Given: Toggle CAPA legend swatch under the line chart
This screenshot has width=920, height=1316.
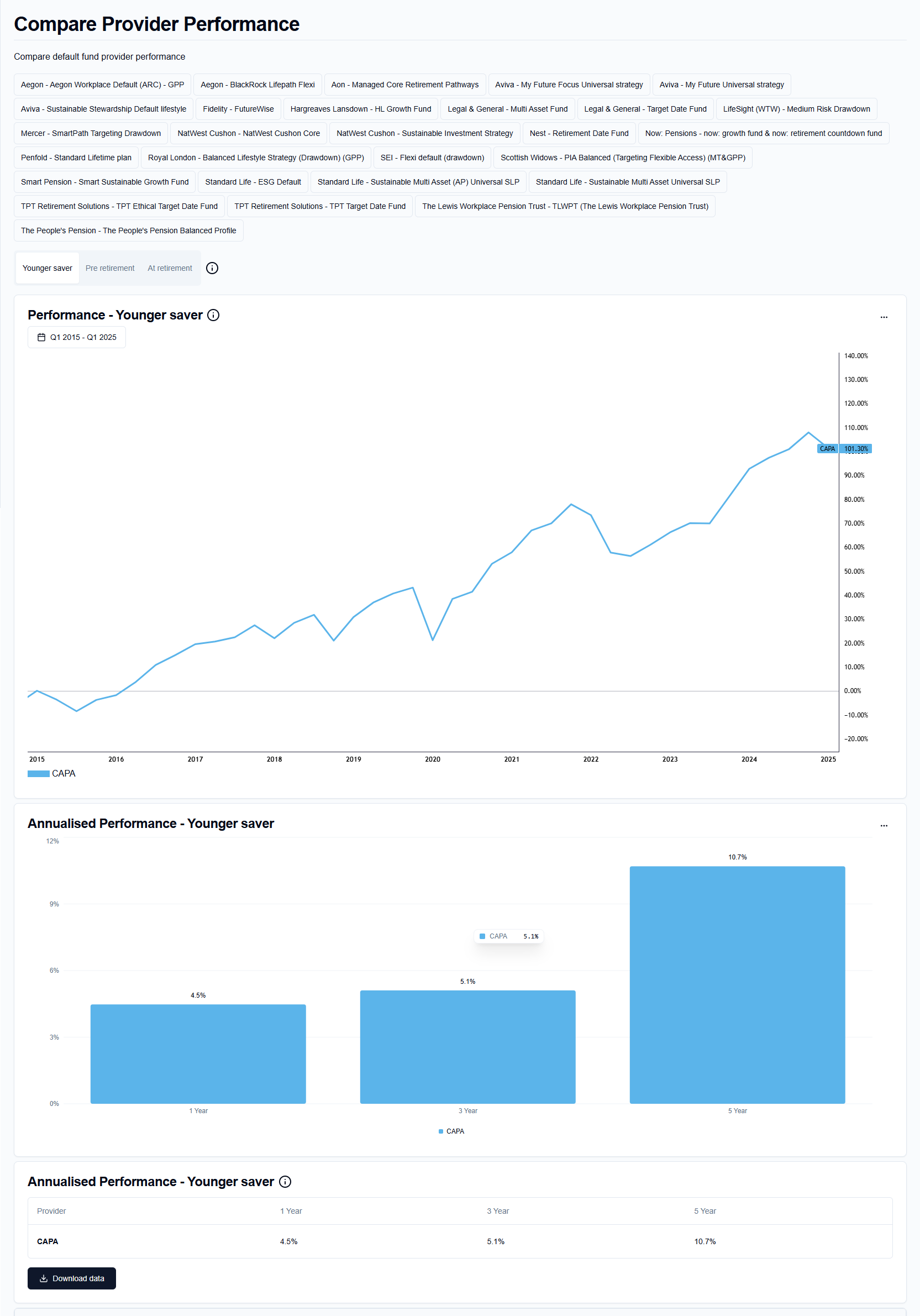Looking at the screenshot, I should tap(38, 774).
